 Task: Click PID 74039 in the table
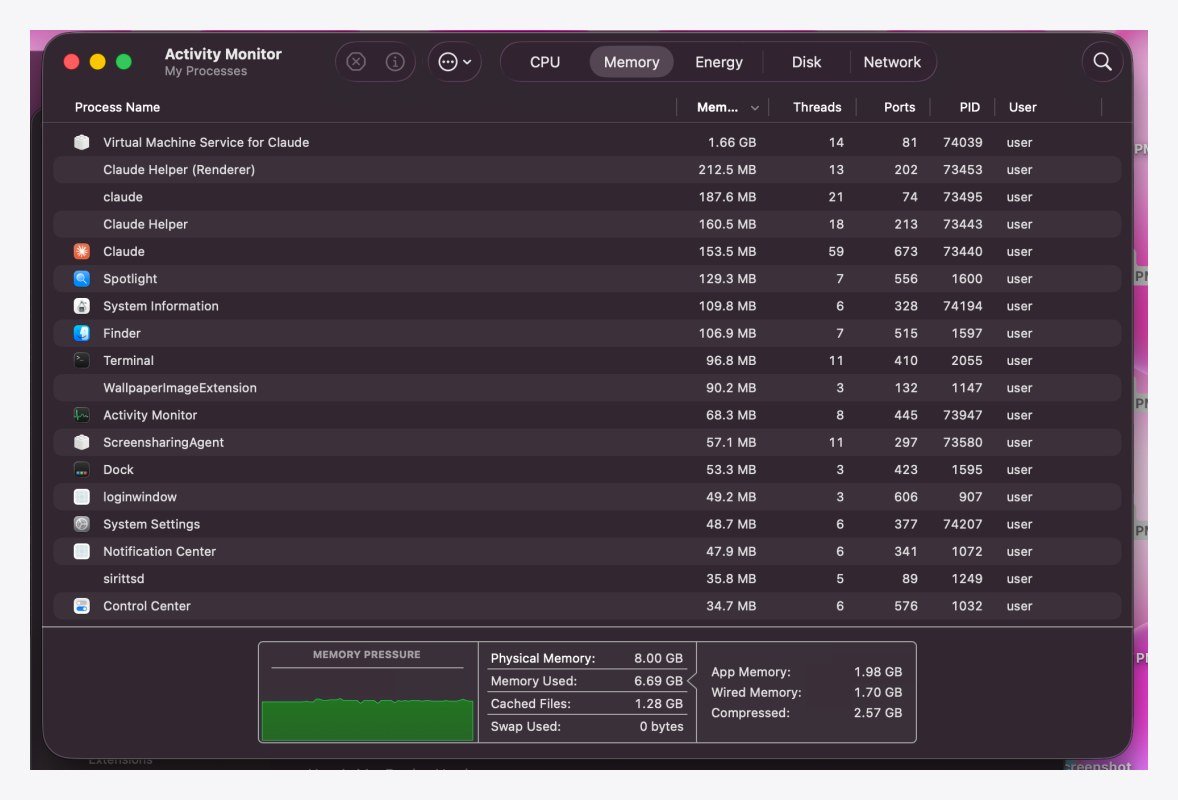962,142
